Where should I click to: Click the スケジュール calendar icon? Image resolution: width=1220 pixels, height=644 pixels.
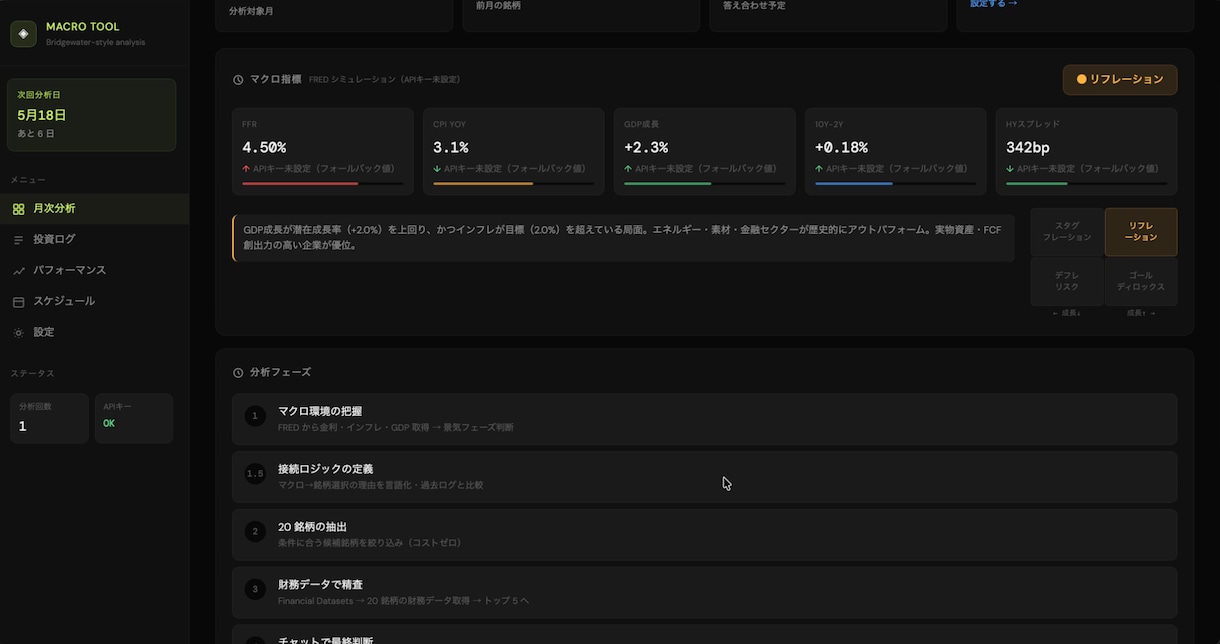[x=18, y=302]
